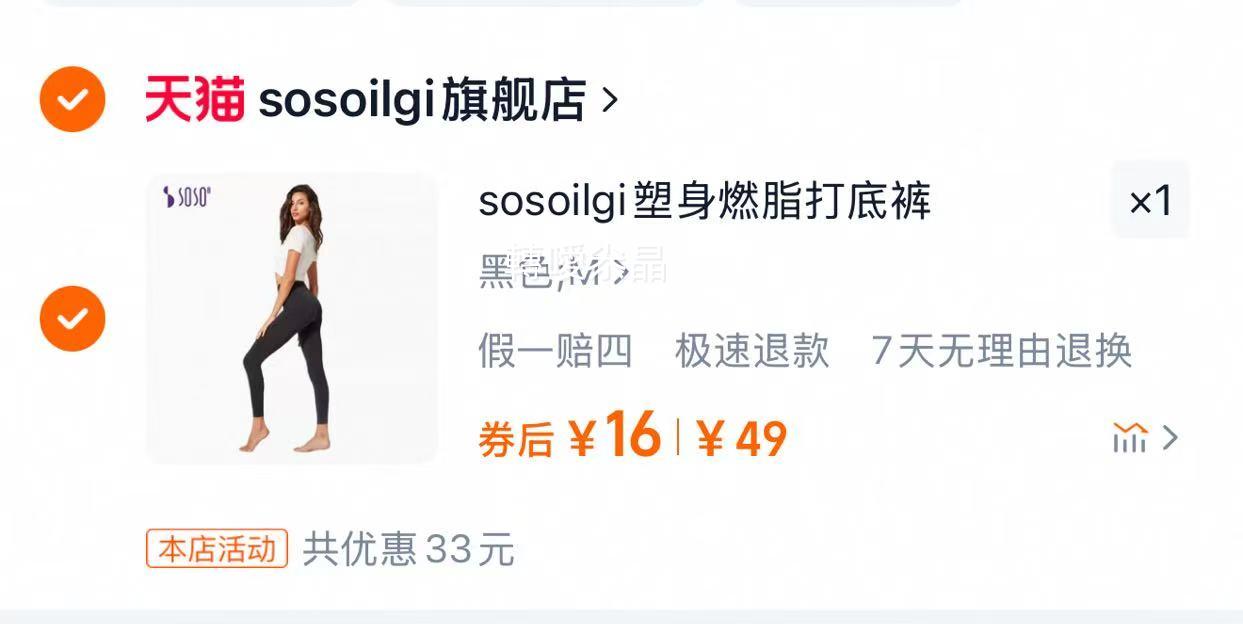Open the price trend chart icon
Viewport: 1243px width, 624px height.
point(1130,437)
